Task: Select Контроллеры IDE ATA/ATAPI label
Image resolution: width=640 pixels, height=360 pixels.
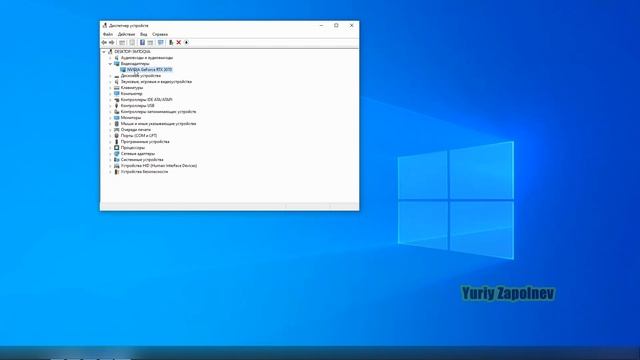Action: [147, 100]
